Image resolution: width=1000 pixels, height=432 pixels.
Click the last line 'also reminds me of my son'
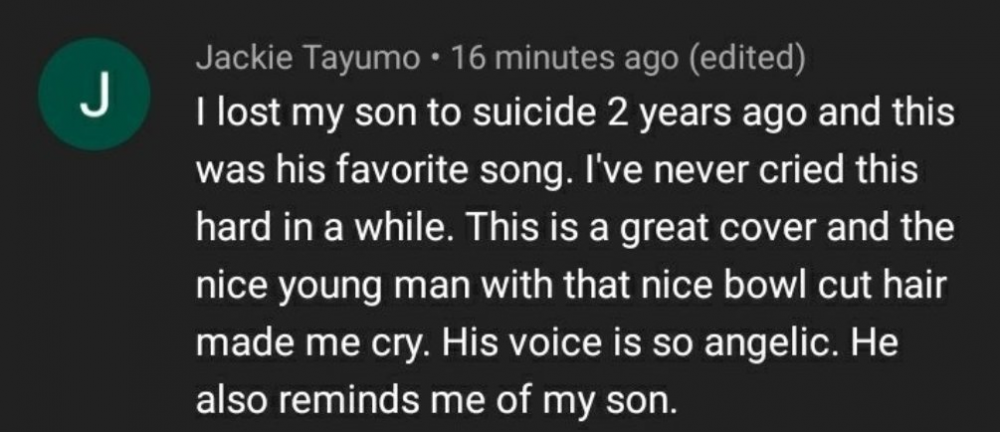point(435,400)
